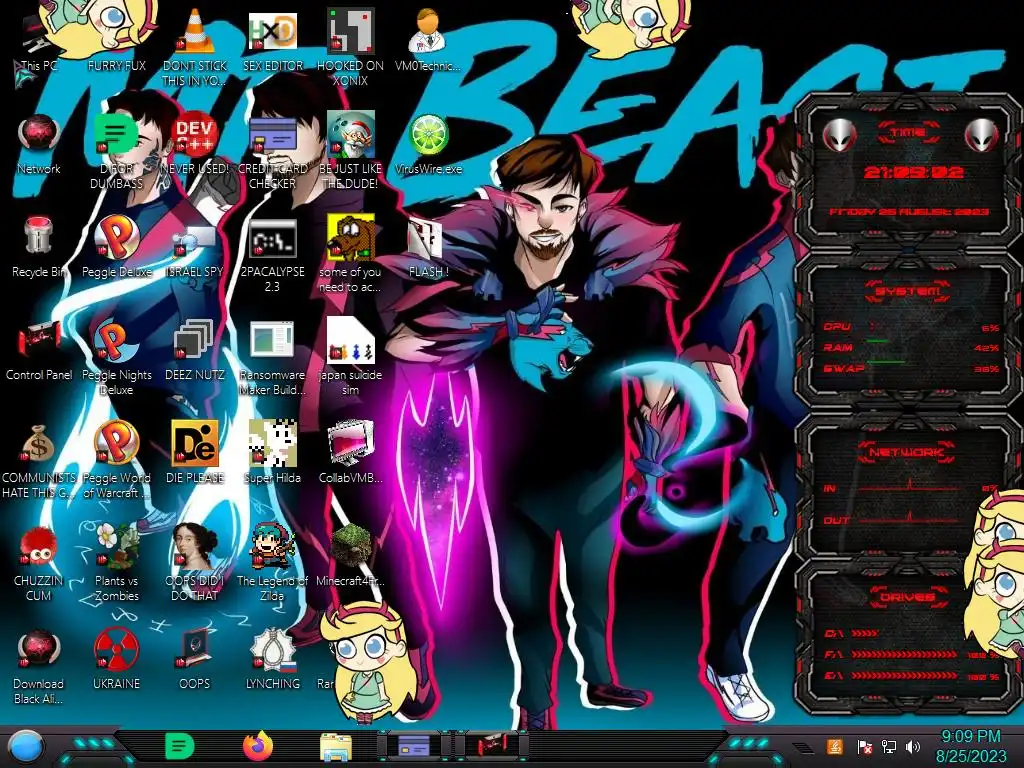
Task: Open the Recycle Bin
Action: 39,236
